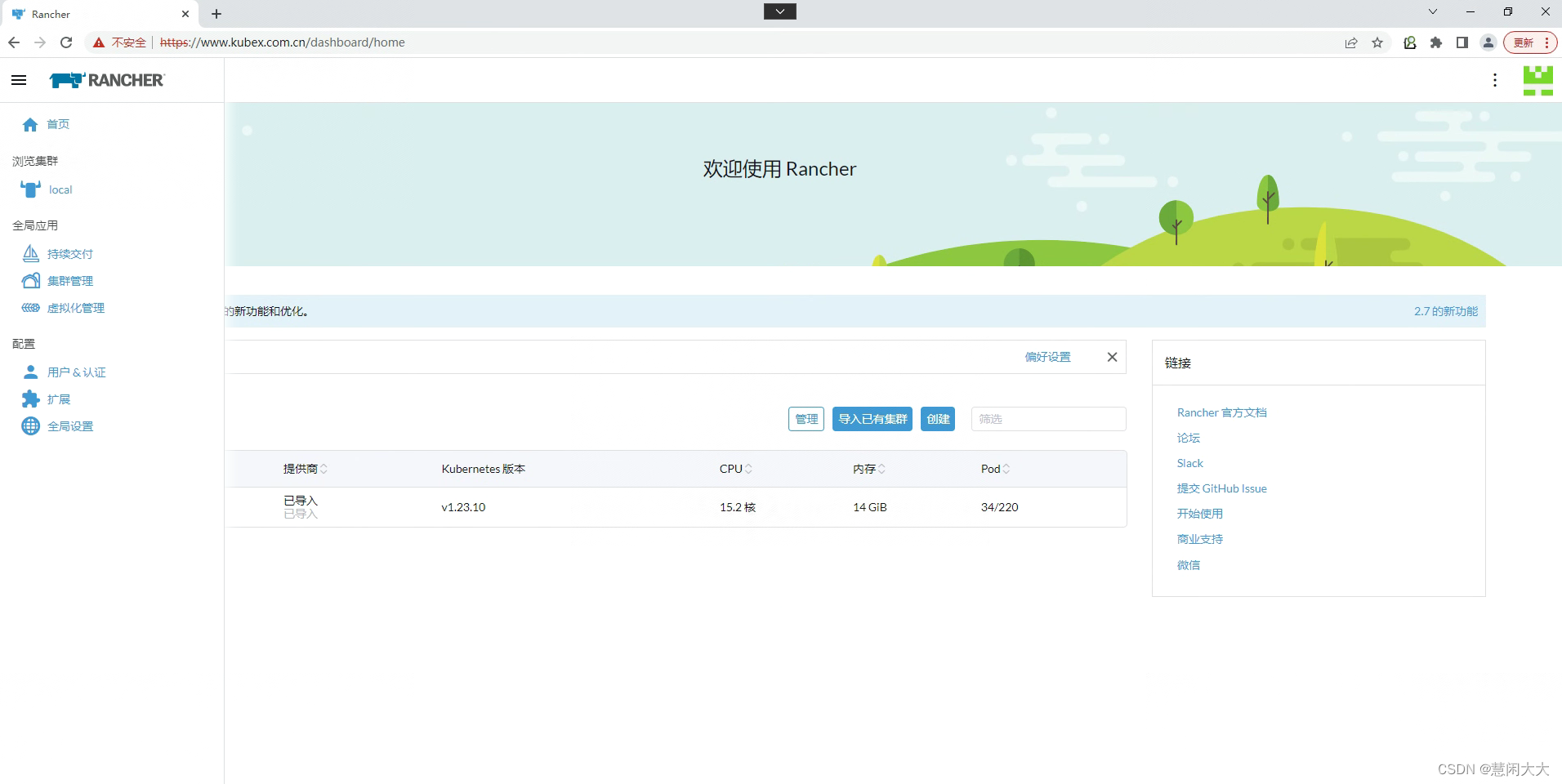
Task: Open the browser profile icon
Action: [x=1488, y=42]
